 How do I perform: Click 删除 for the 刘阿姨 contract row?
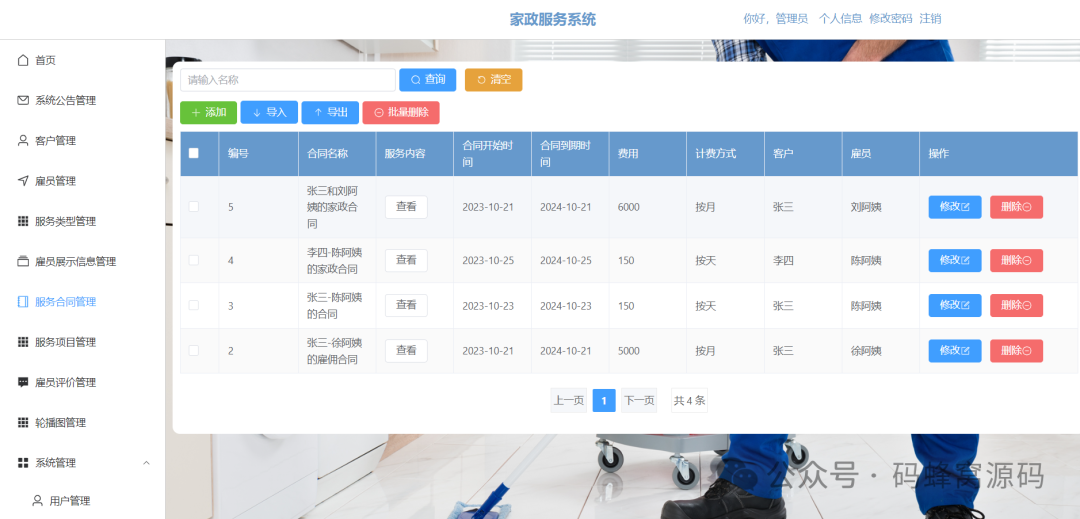click(x=1017, y=206)
